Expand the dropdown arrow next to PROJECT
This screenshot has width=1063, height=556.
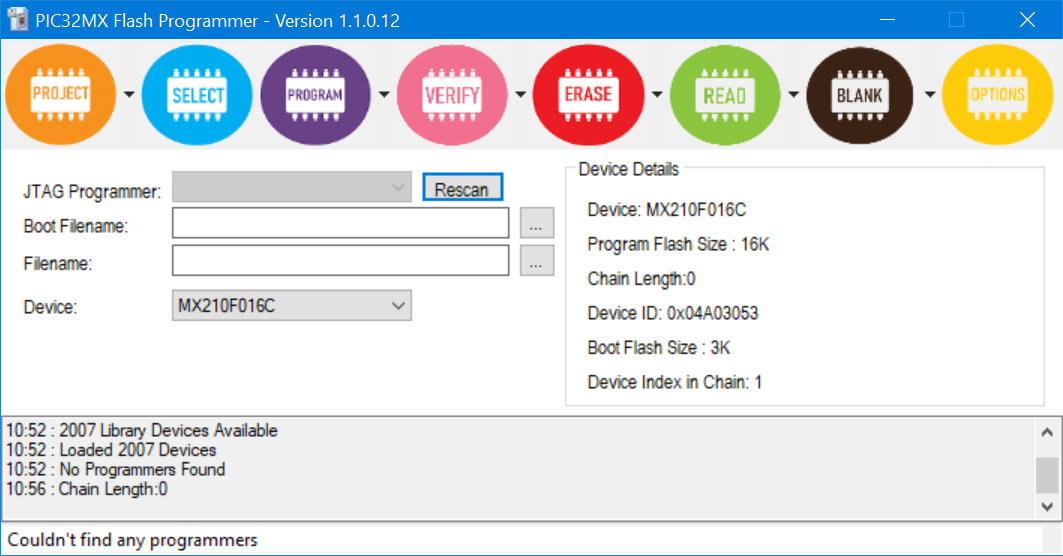click(x=129, y=95)
